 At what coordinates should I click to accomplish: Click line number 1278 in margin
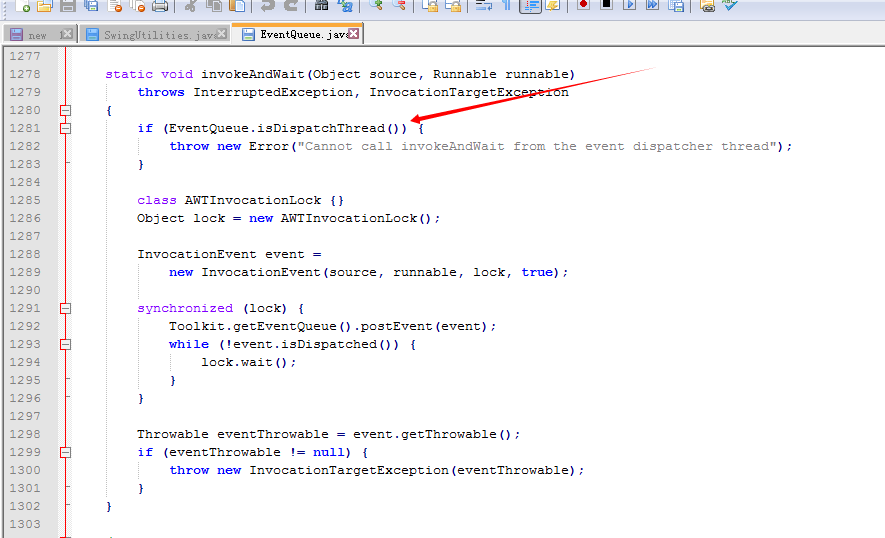coord(25,74)
